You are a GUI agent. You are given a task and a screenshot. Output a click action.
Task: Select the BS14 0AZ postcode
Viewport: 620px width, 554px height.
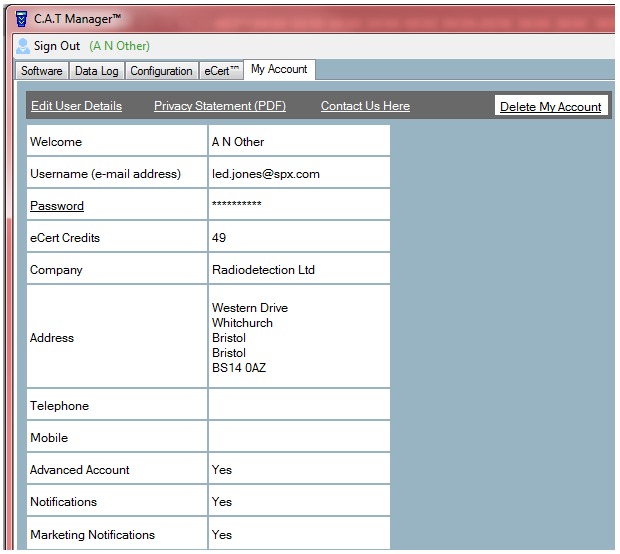click(x=239, y=368)
